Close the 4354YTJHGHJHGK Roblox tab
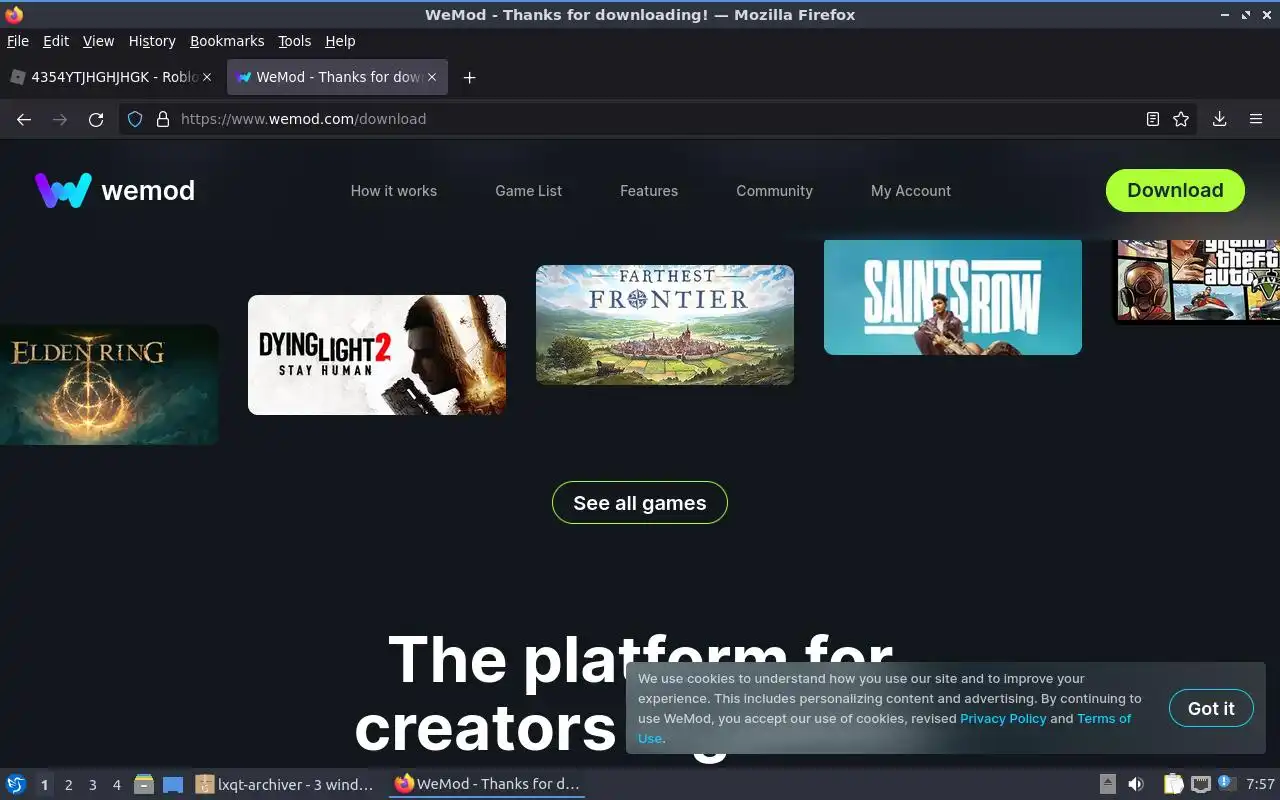The image size is (1280, 800). pos(208,77)
